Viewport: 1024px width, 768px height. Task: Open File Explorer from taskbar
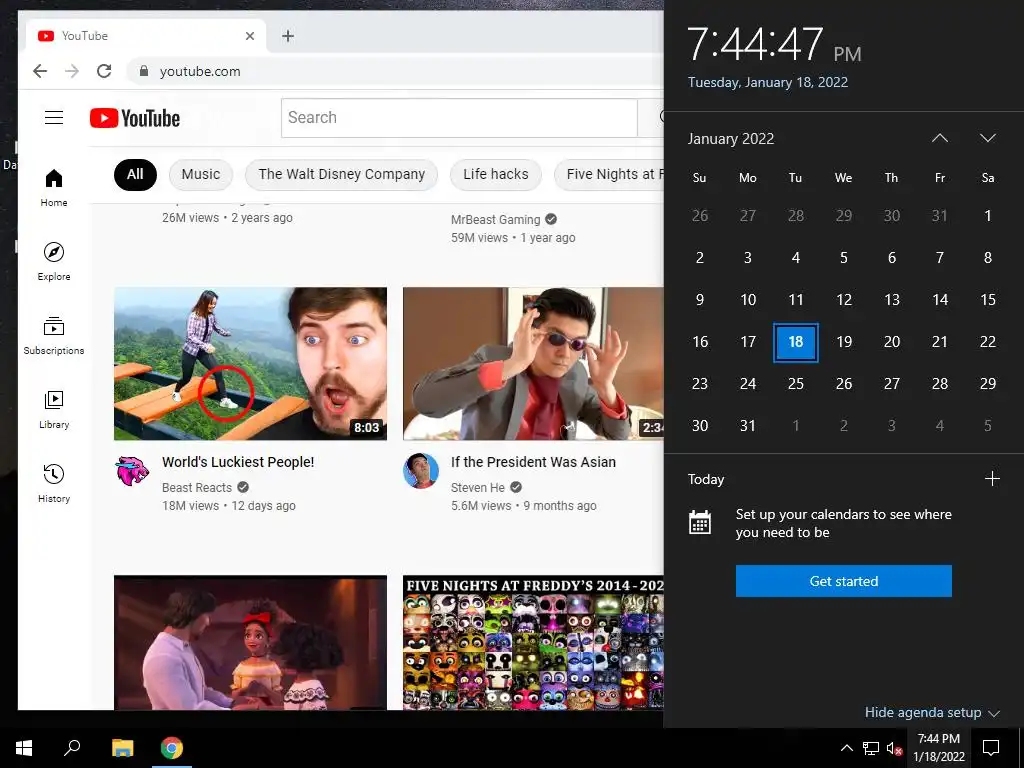pos(122,748)
